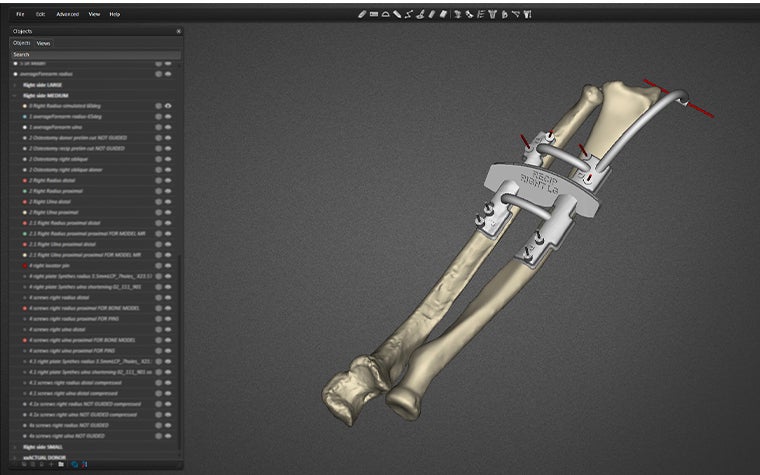Click green color dot of 2 Right Radius proximal
Screen dimensions: 760x475
[25, 191]
